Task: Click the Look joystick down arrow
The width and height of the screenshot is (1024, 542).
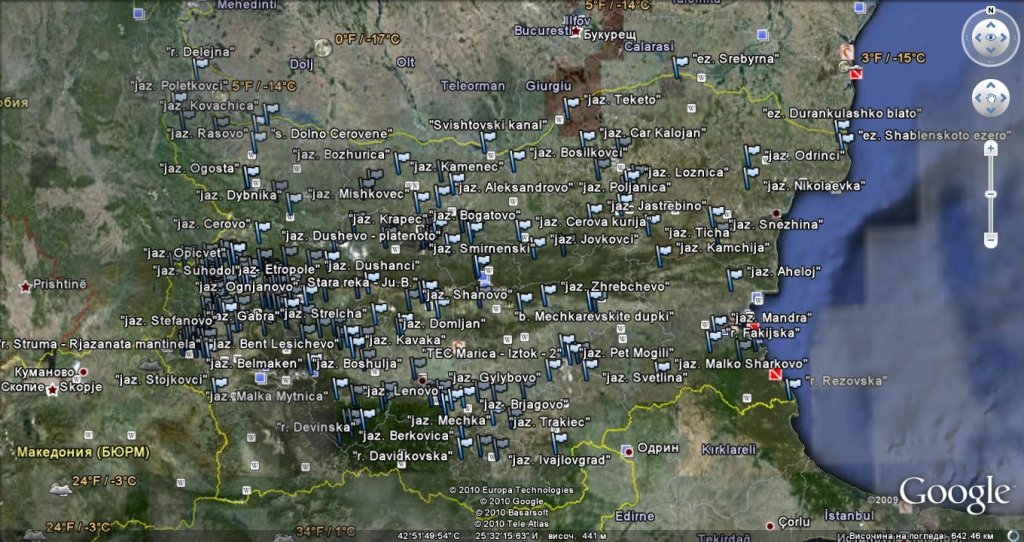Action: point(991,50)
